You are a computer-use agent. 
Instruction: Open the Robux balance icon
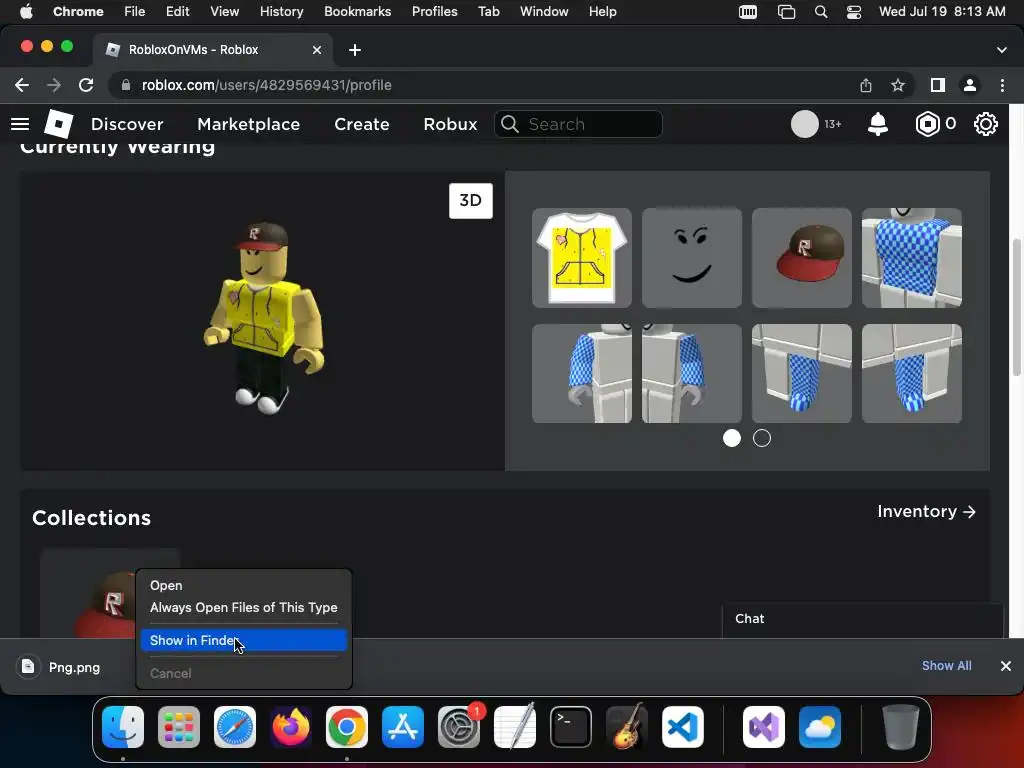pyautogui.click(x=927, y=124)
